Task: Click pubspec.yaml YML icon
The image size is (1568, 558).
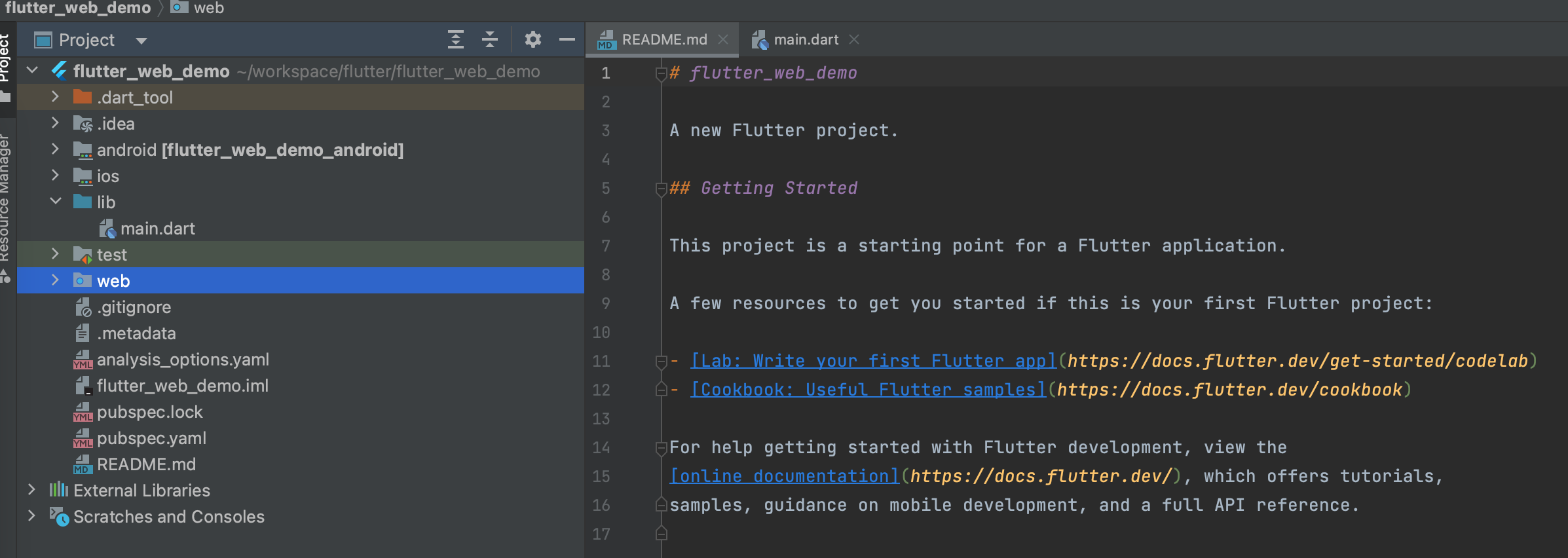Action: tap(83, 438)
